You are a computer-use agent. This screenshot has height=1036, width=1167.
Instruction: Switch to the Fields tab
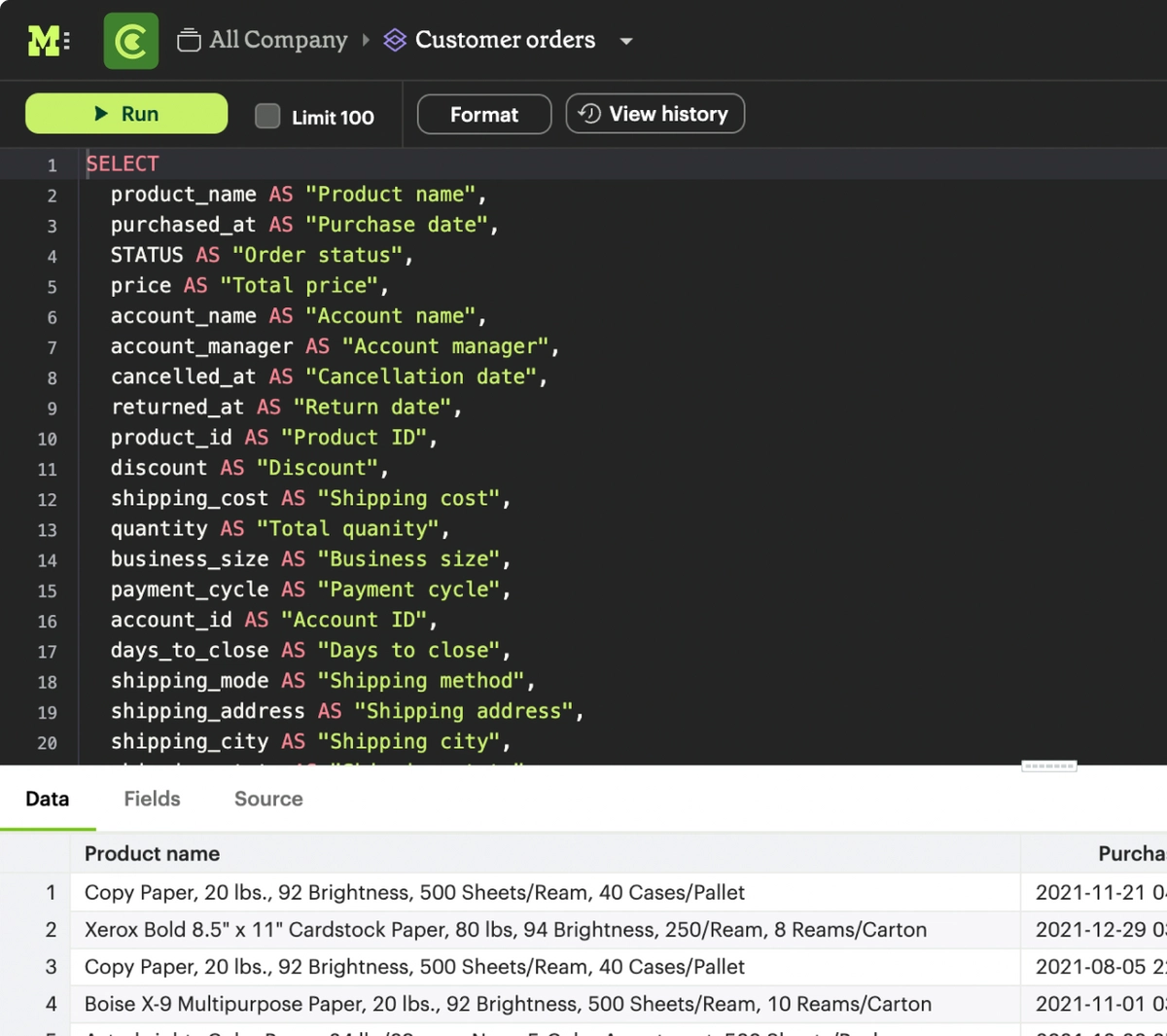click(x=152, y=799)
